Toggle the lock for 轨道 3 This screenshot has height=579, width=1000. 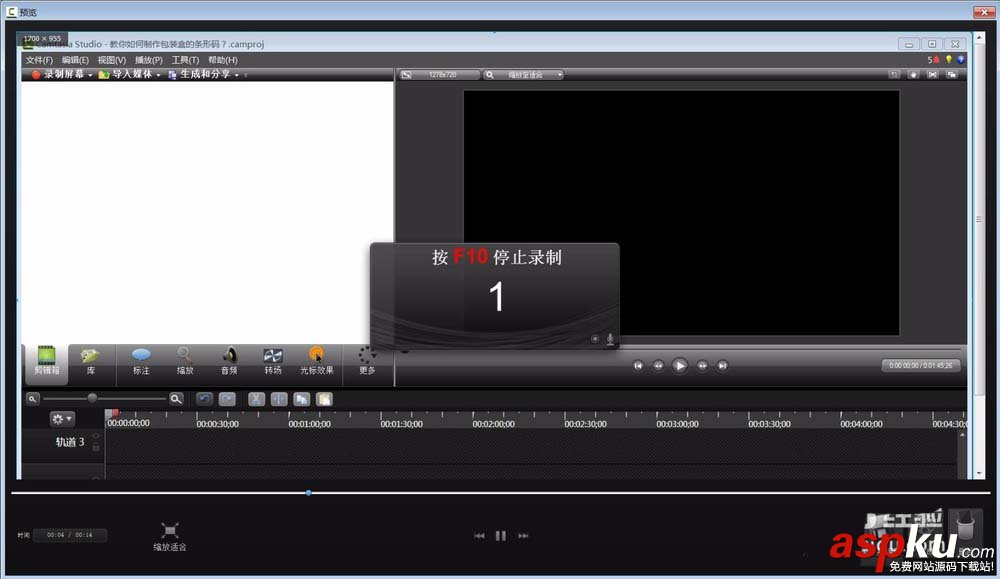[96, 448]
